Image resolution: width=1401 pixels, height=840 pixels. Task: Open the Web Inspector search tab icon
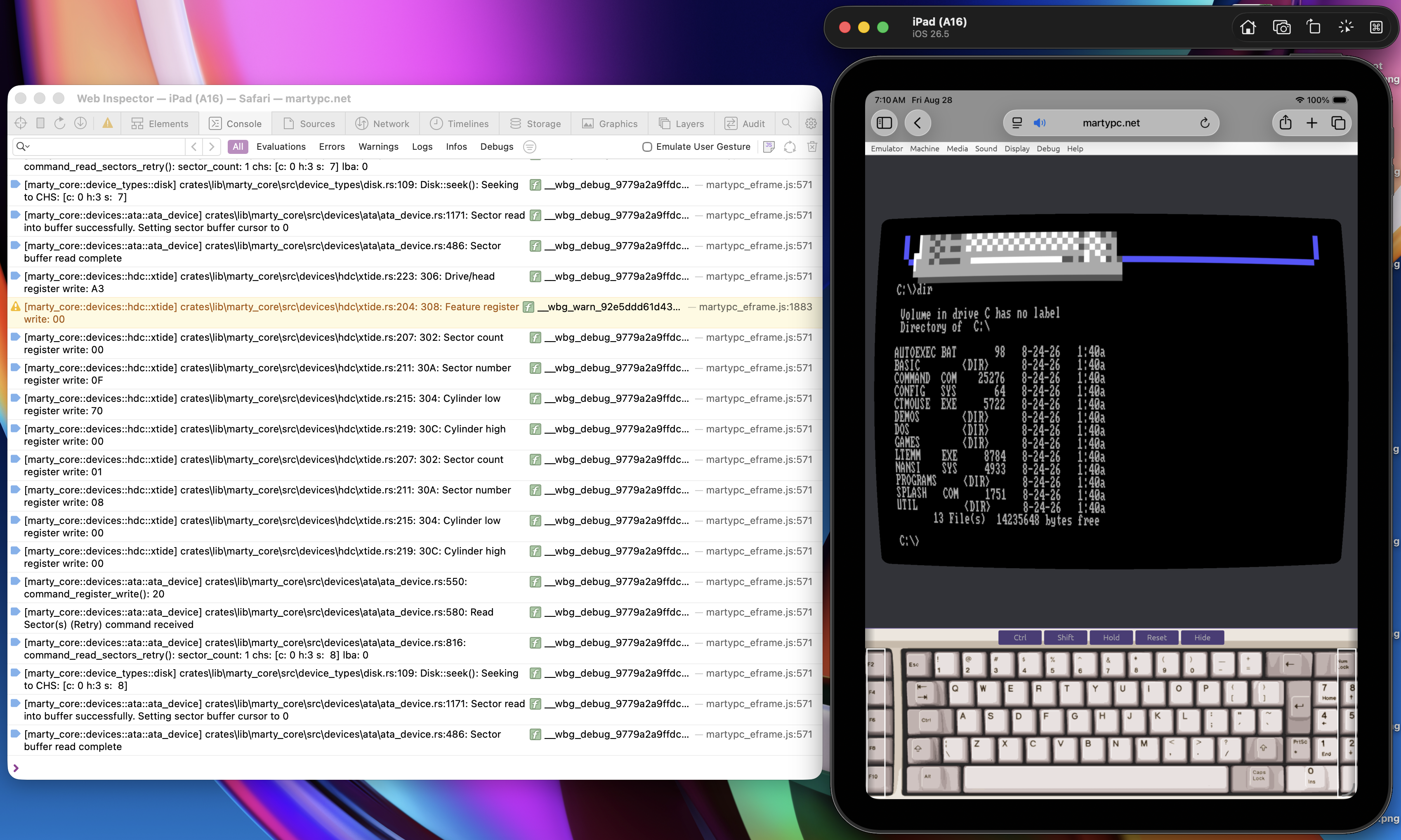point(786,123)
